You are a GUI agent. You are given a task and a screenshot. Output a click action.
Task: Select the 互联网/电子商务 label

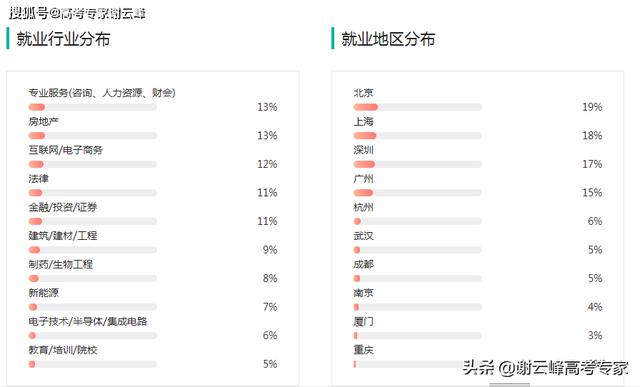point(65,150)
